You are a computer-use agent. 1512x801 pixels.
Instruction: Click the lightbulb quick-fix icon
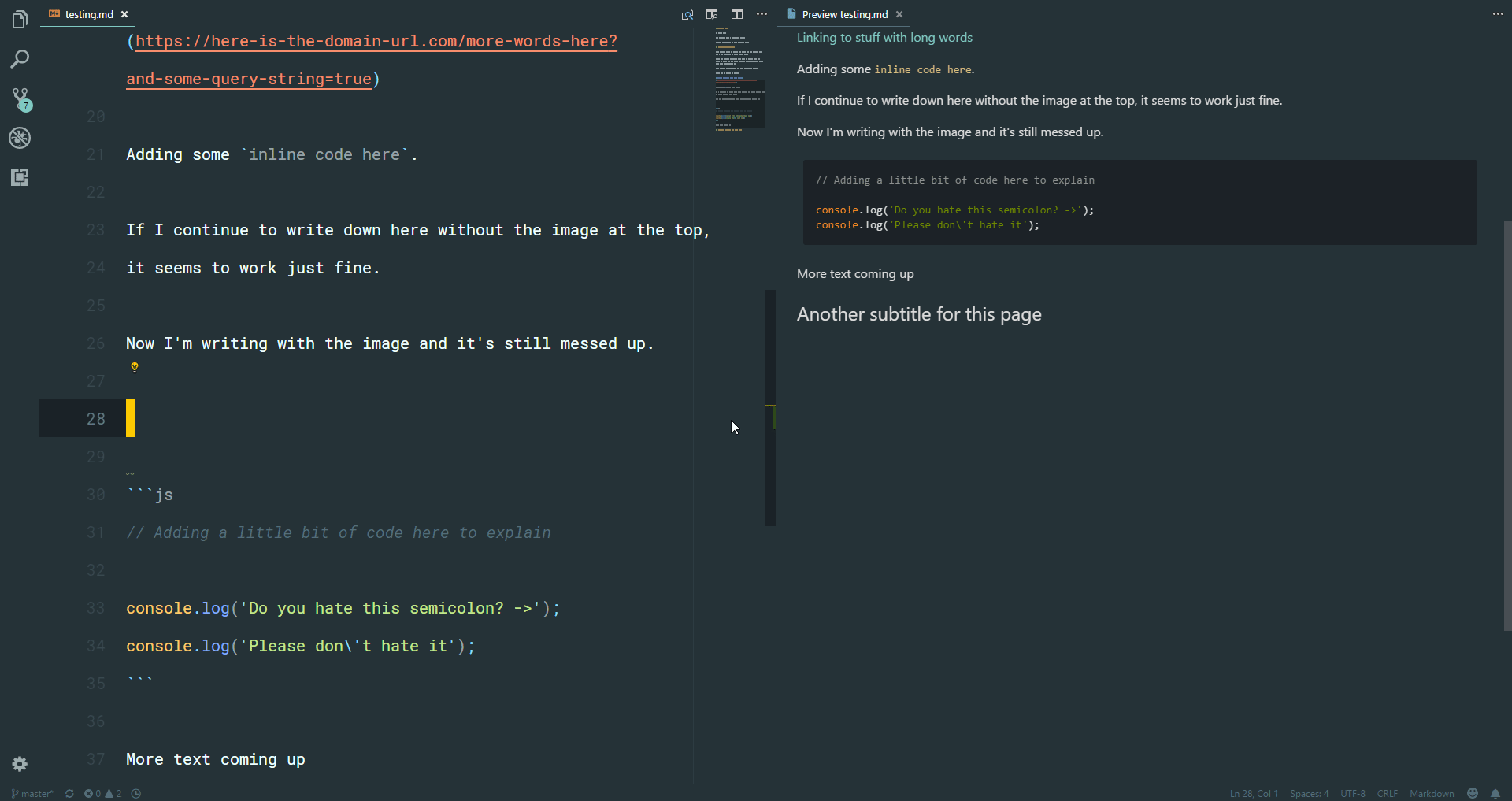135,367
